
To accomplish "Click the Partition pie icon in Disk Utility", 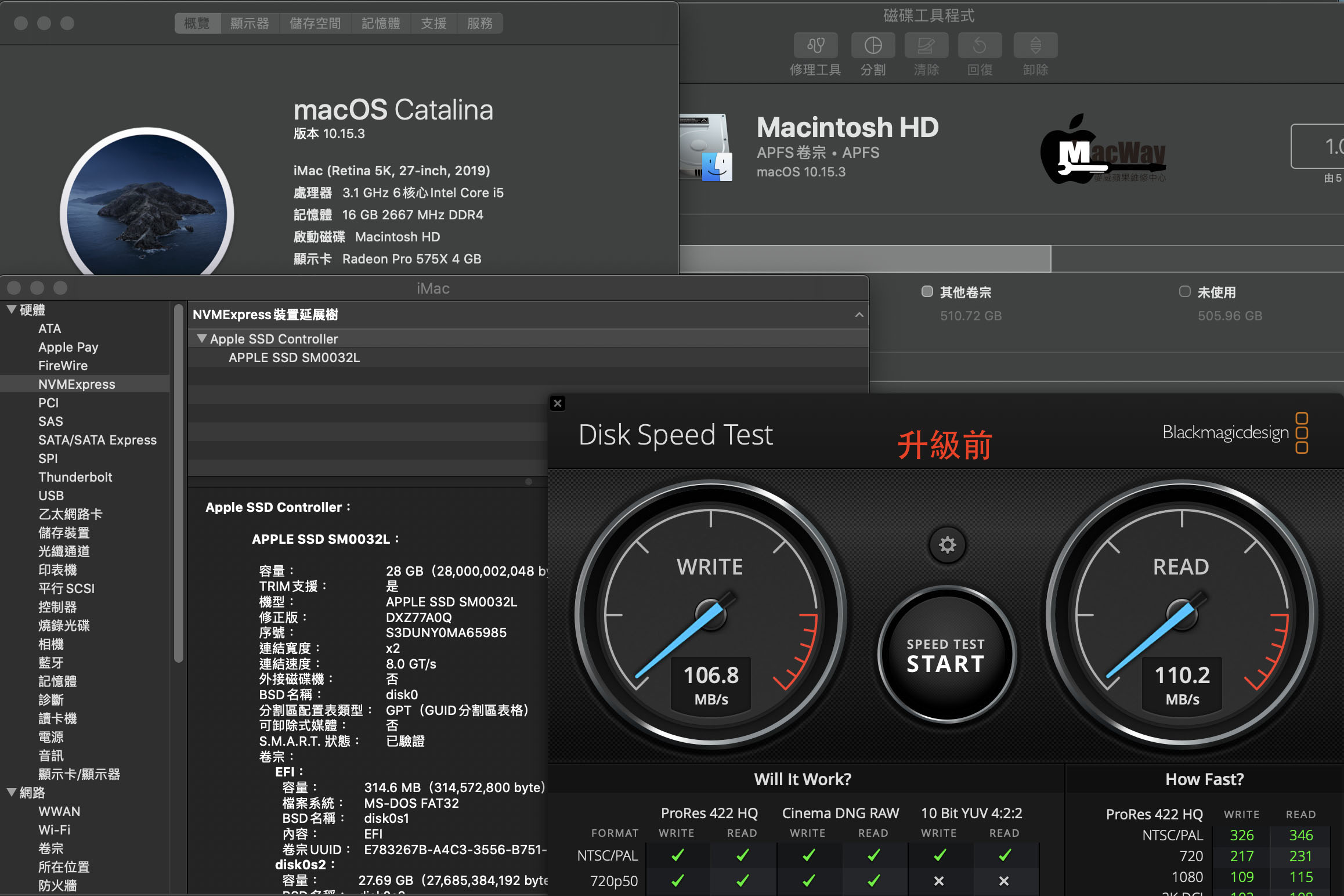I will 873,45.
